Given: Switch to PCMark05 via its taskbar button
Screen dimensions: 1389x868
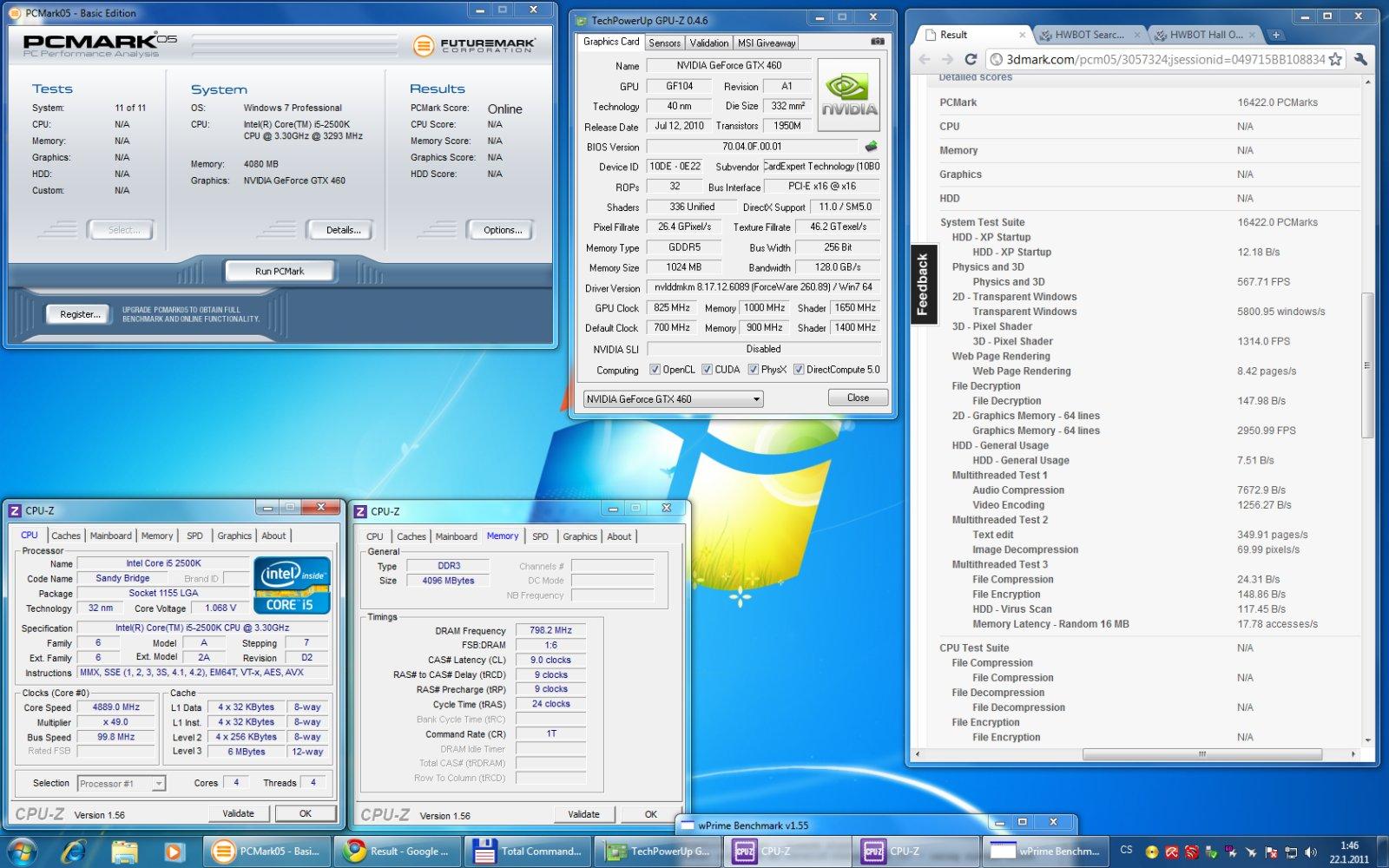Looking at the screenshot, I should pos(267,852).
